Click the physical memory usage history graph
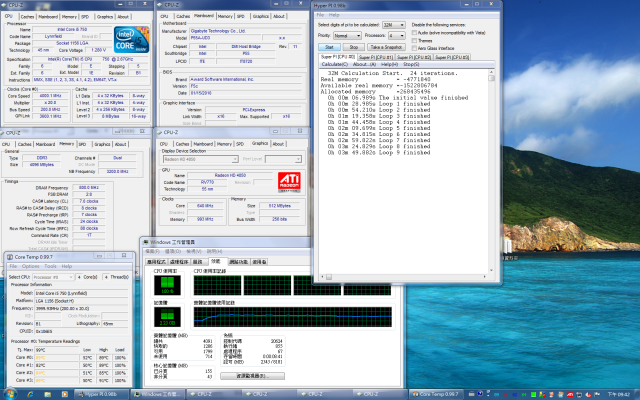Screen dimensions: 640x400 293,317
